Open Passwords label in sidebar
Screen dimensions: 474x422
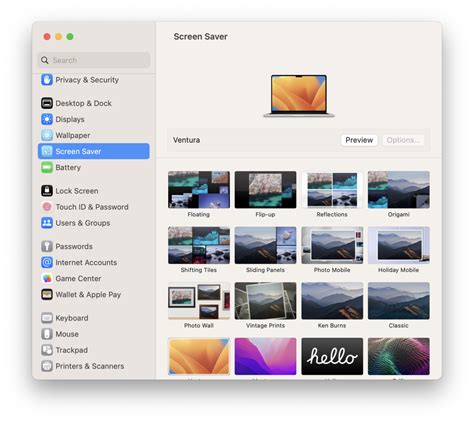[x=74, y=246]
